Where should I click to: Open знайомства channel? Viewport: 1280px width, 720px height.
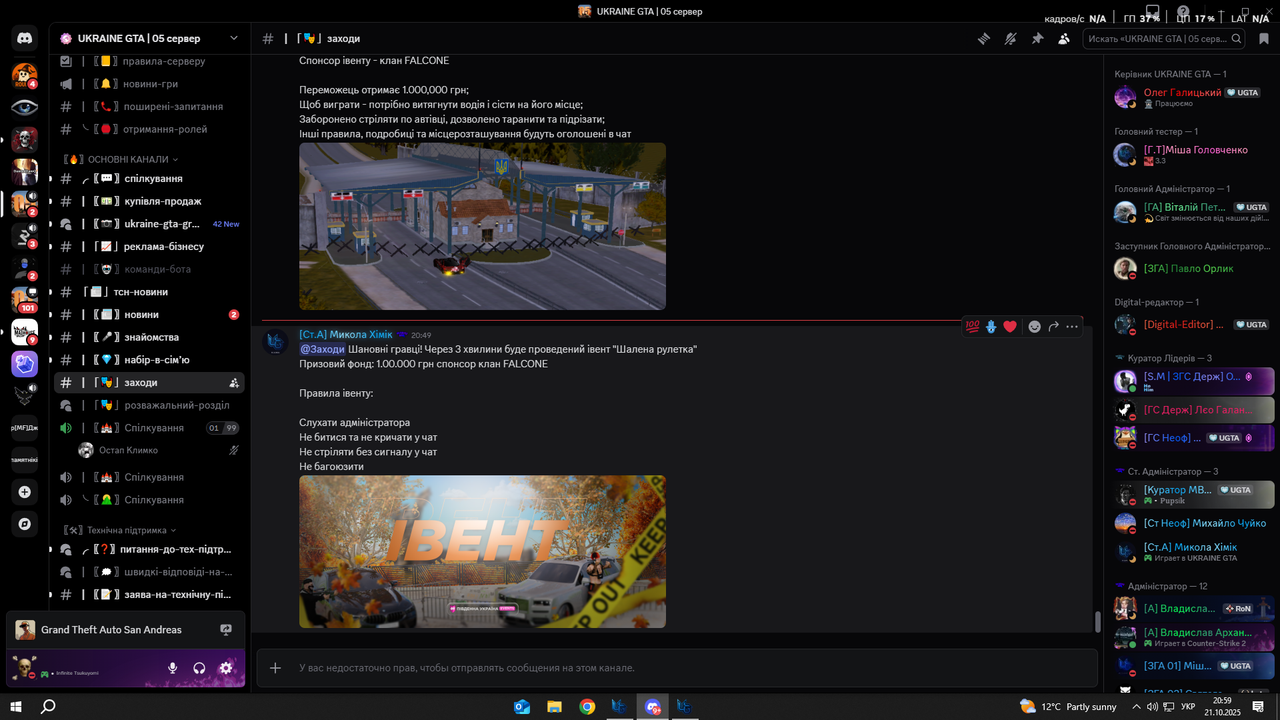[149, 337]
